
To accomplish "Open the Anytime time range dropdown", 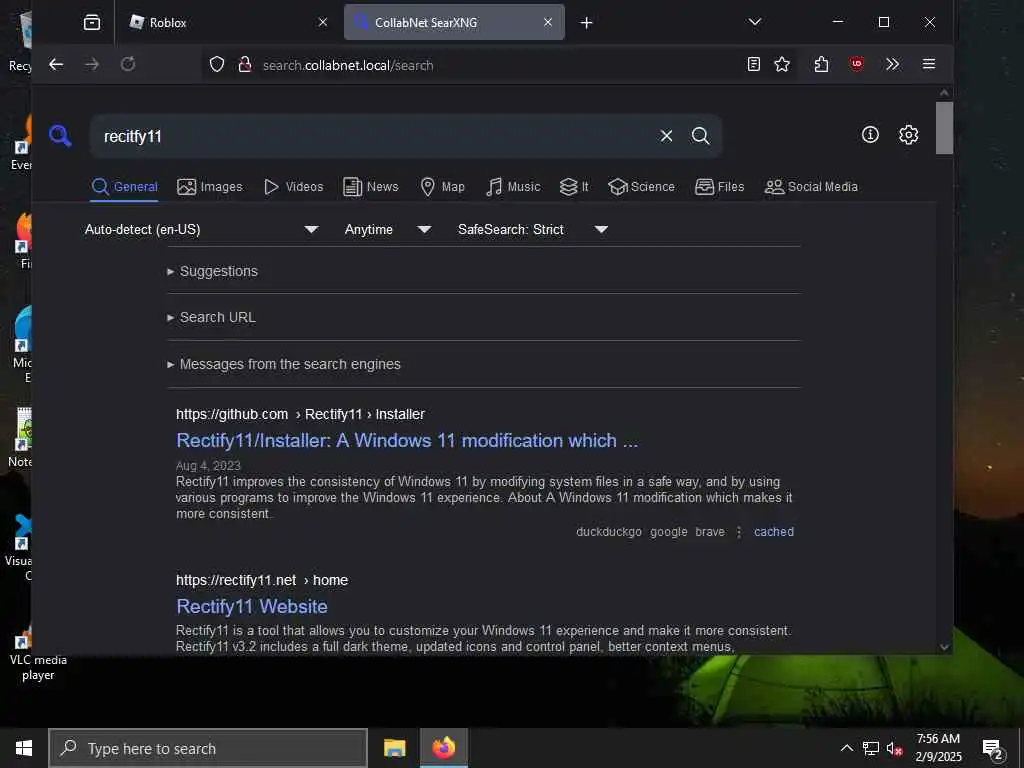I will coord(388,229).
